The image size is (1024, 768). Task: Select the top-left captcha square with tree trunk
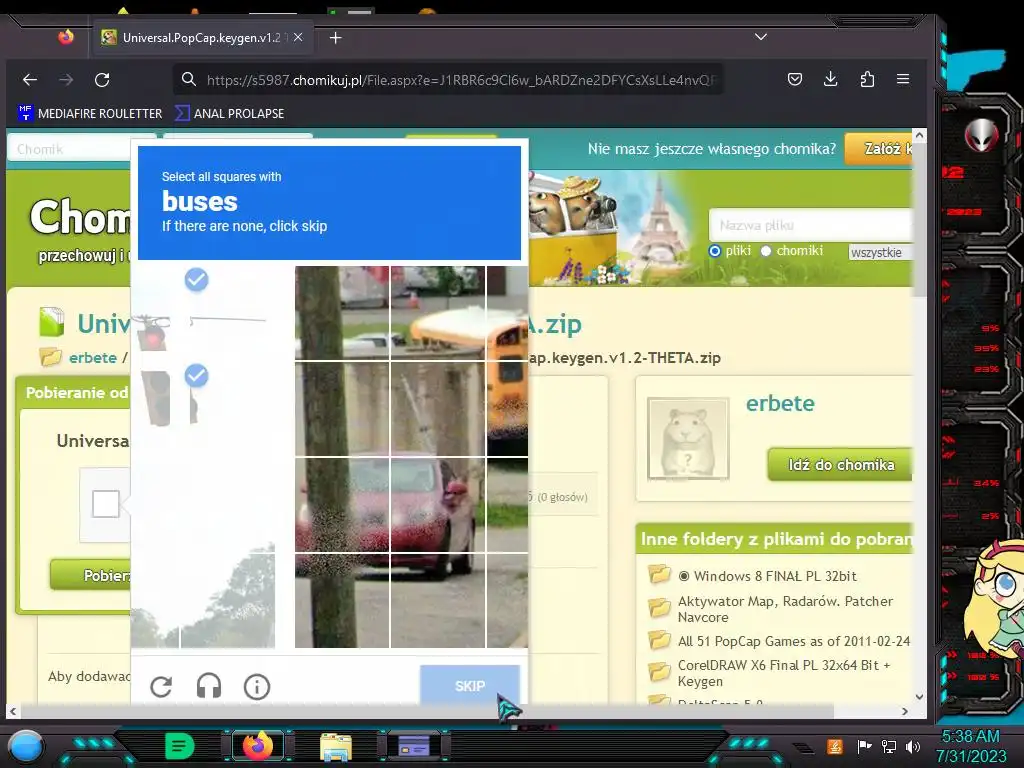coord(342,313)
